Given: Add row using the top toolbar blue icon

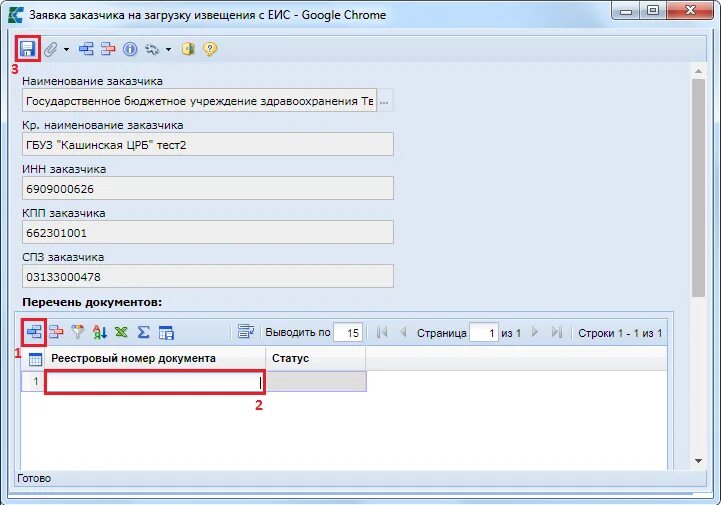Looking at the screenshot, I should (x=86, y=49).
